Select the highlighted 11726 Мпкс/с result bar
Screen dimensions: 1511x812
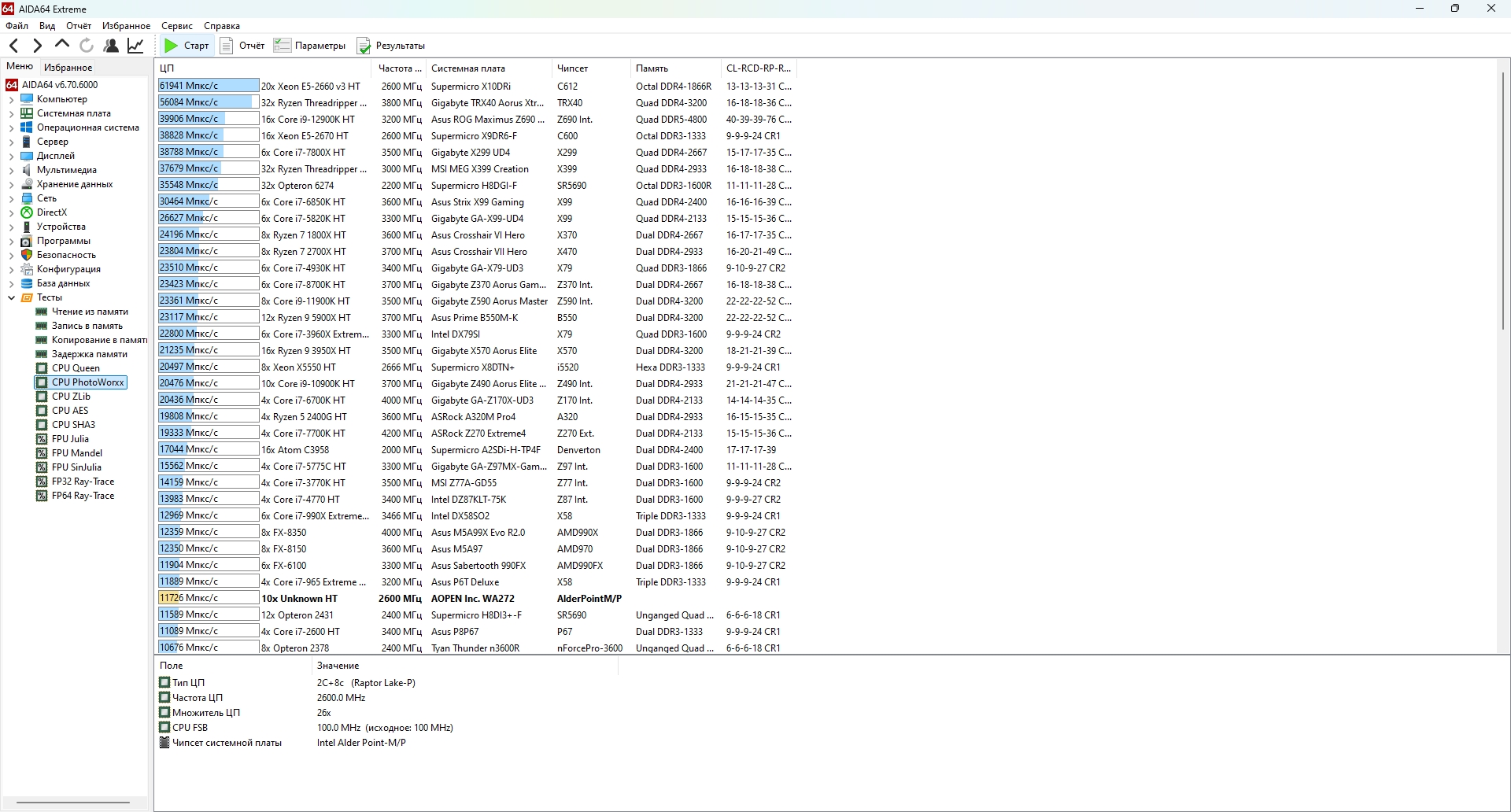pos(209,598)
